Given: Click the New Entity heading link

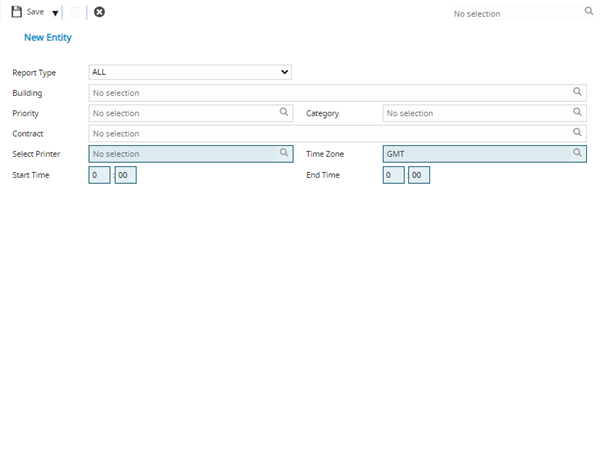Looking at the screenshot, I should 47,37.
